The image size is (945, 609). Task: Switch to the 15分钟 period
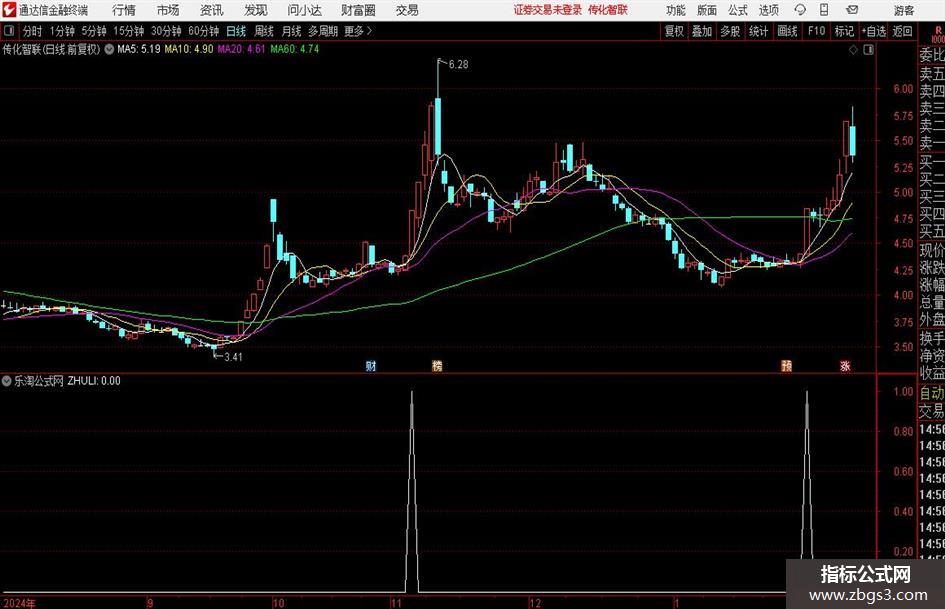[129, 31]
